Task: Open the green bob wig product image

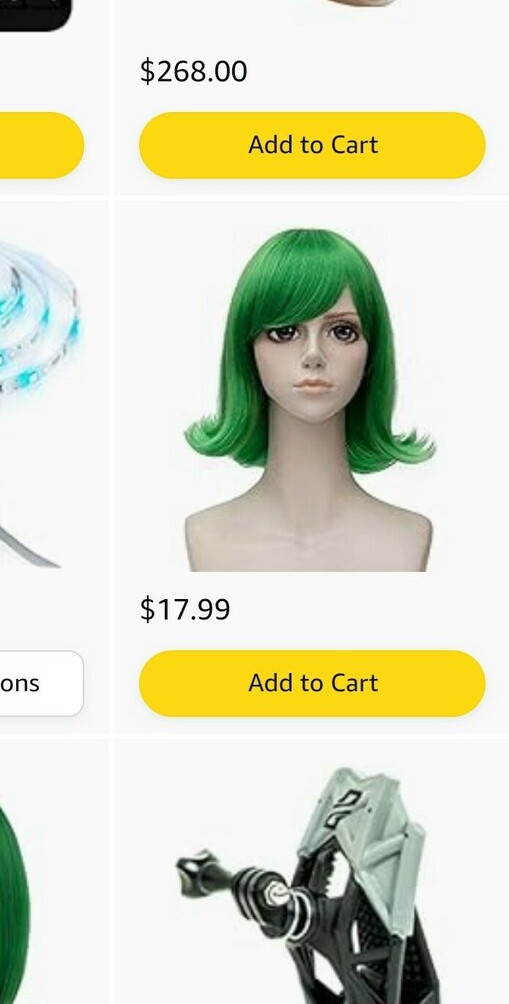Action: 309,400
